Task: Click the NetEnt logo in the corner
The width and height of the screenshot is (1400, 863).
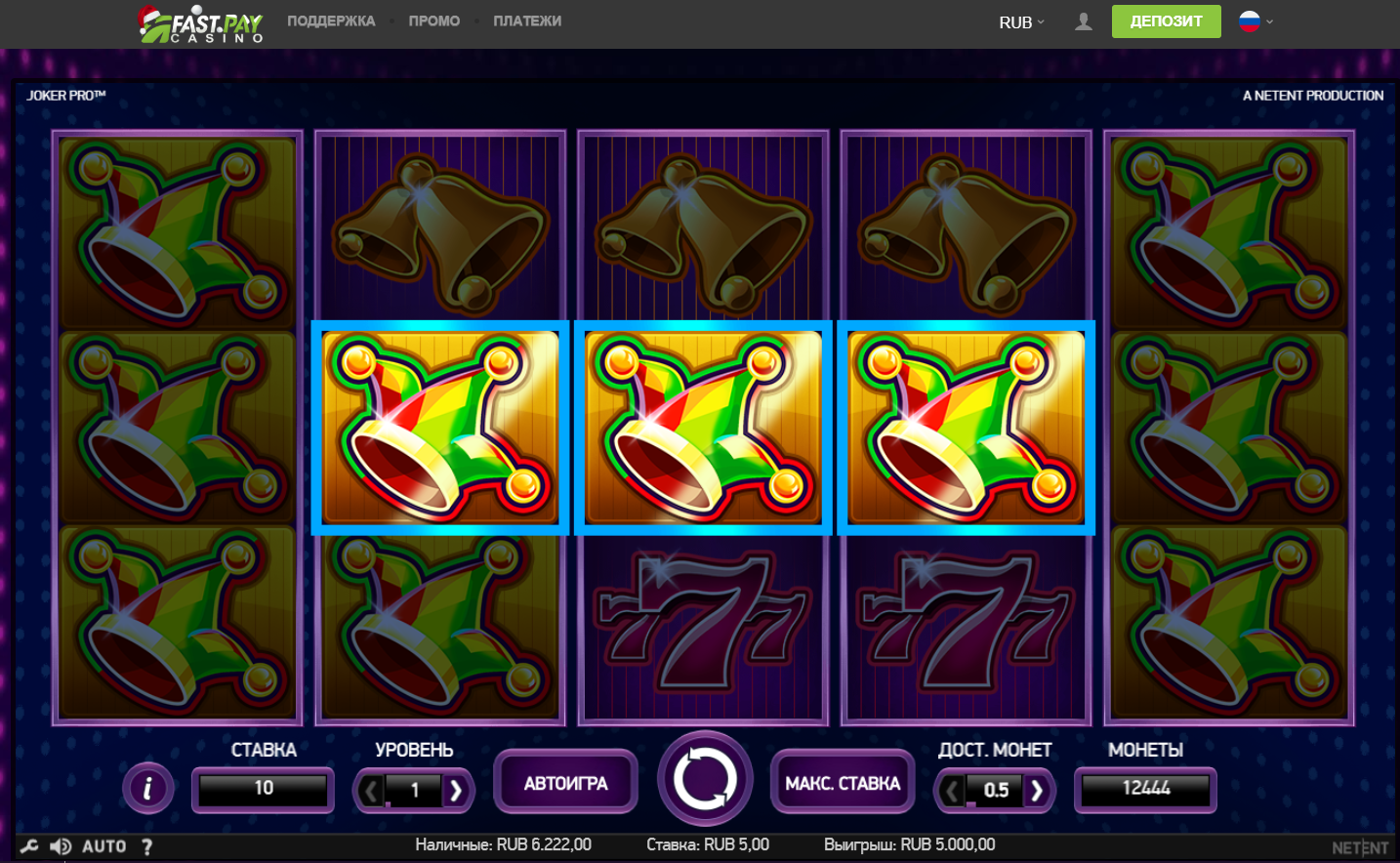Action: (1360, 847)
